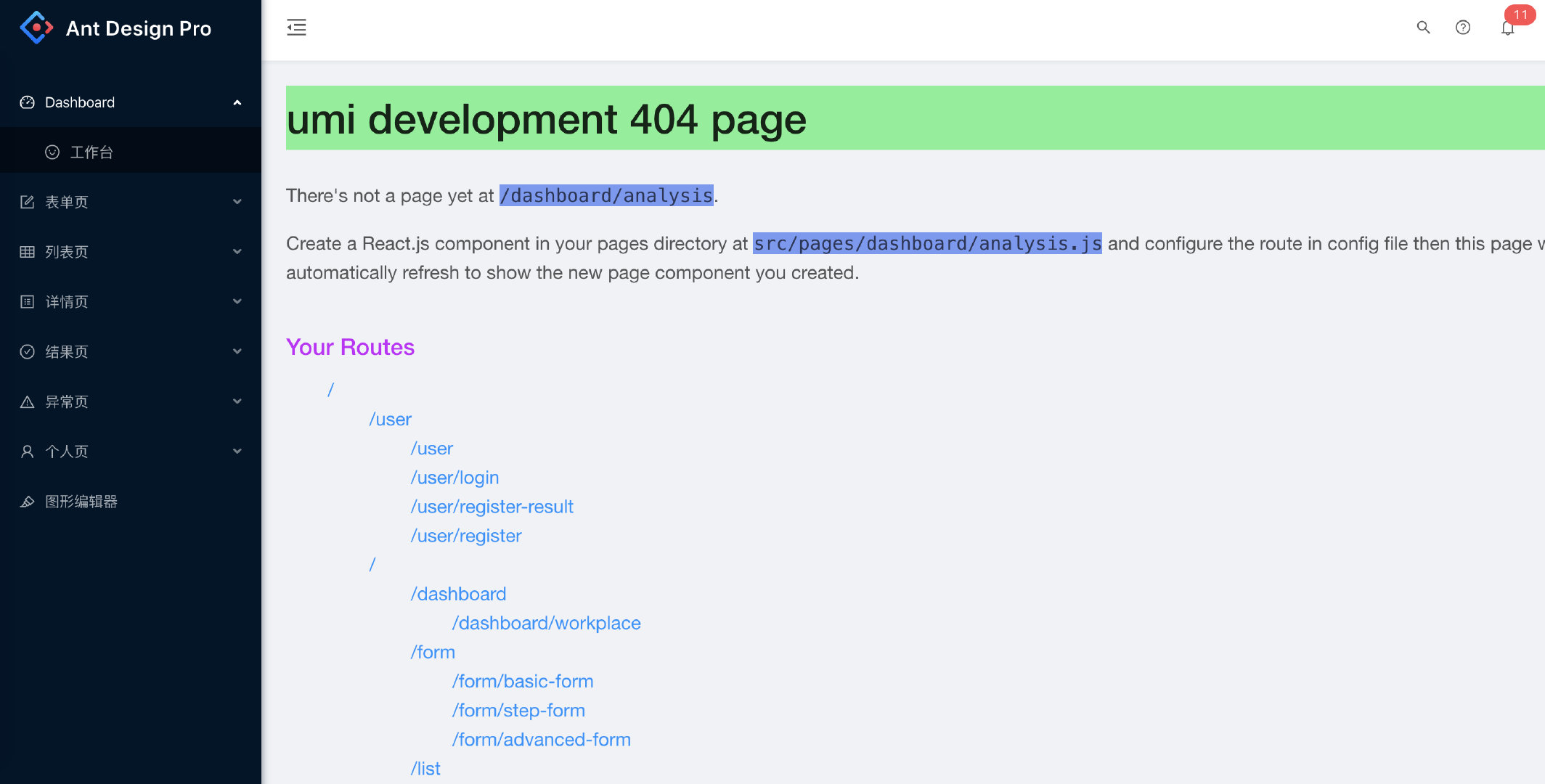Toggle the sidebar collapse control
This screenshot has width=1545, height=784.
pyautogui.click(x=296, y=27)
